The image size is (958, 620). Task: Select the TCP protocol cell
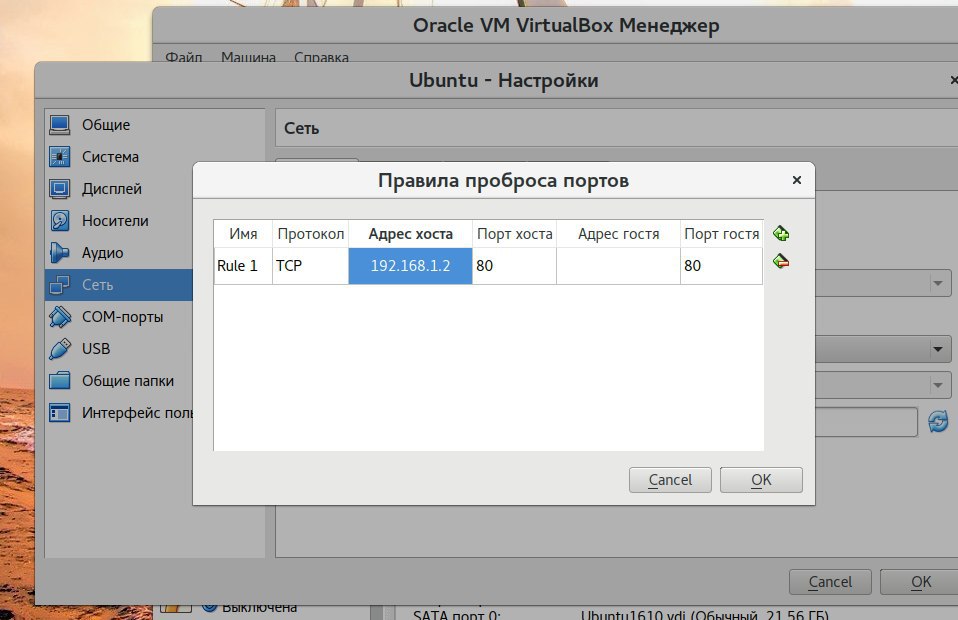(310, 266)
